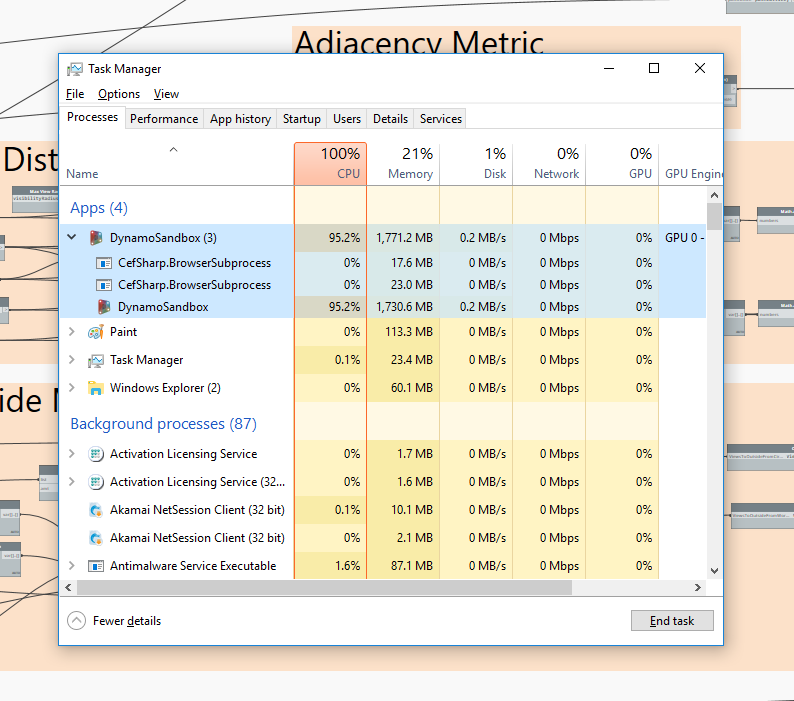Click the Task Manager row icon in Apps

click(96, 360)
